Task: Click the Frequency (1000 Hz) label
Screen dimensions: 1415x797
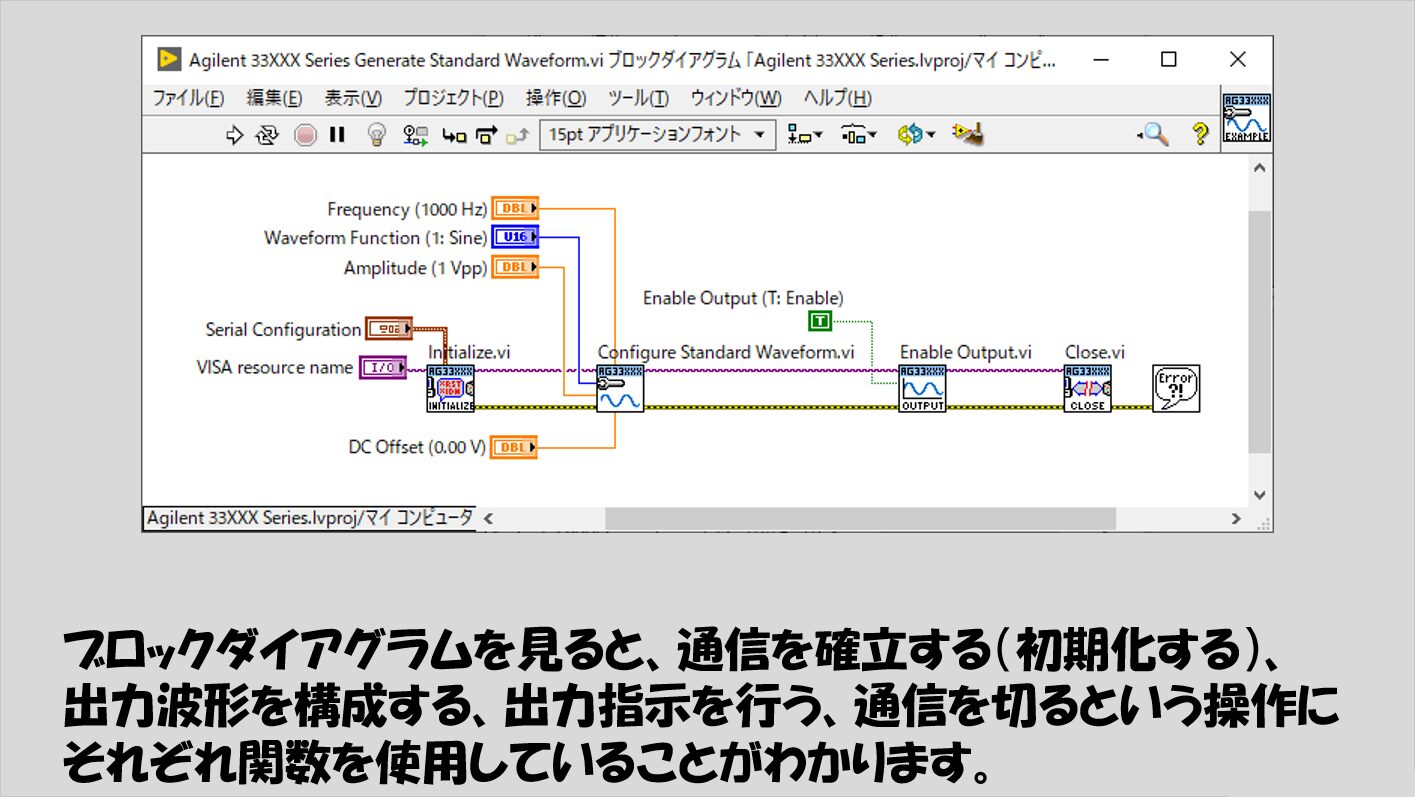Action: click(407, 209)
